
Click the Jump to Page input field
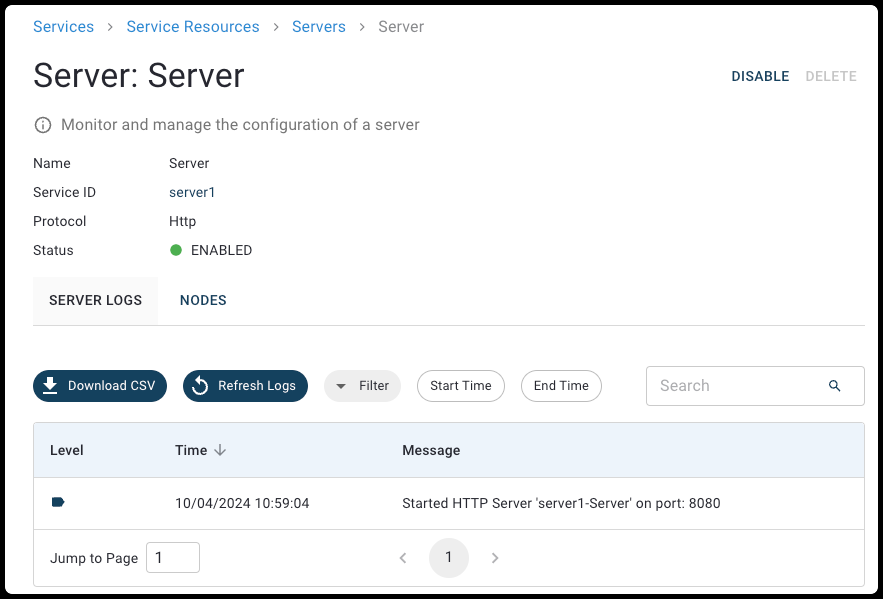point(173,558)
